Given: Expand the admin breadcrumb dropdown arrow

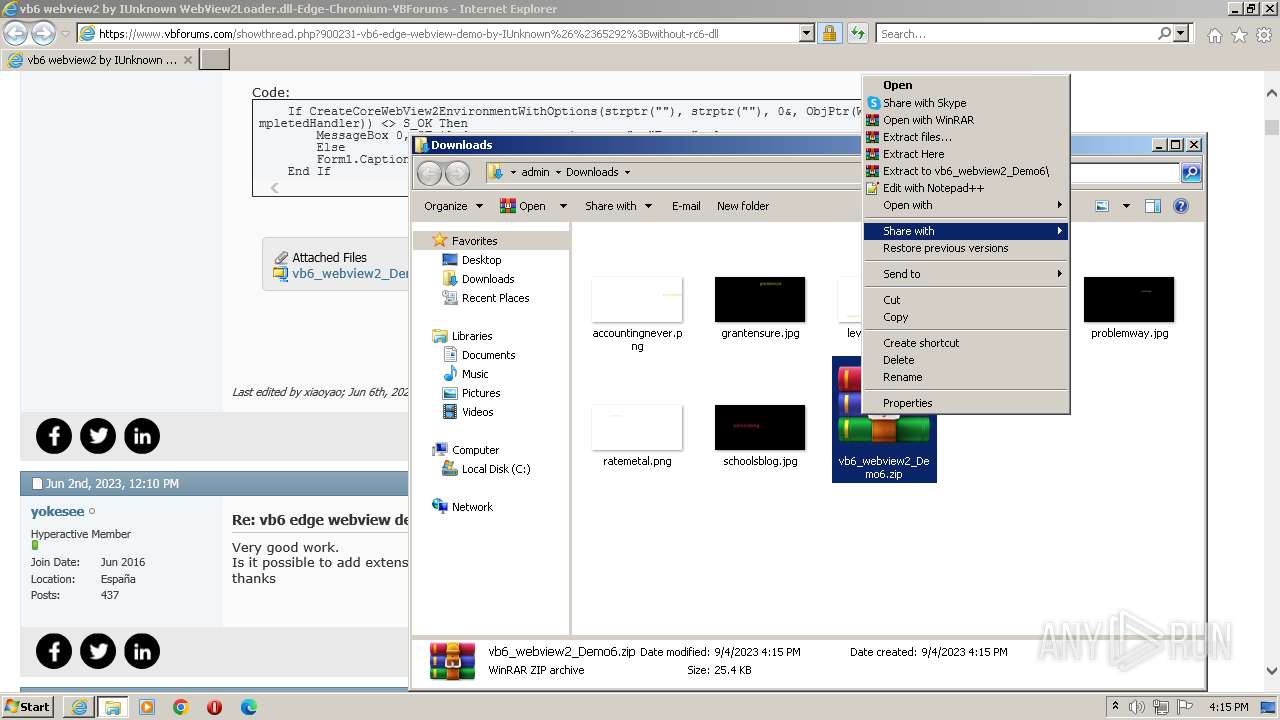Looking at the screenshot, I should [558, 172].
